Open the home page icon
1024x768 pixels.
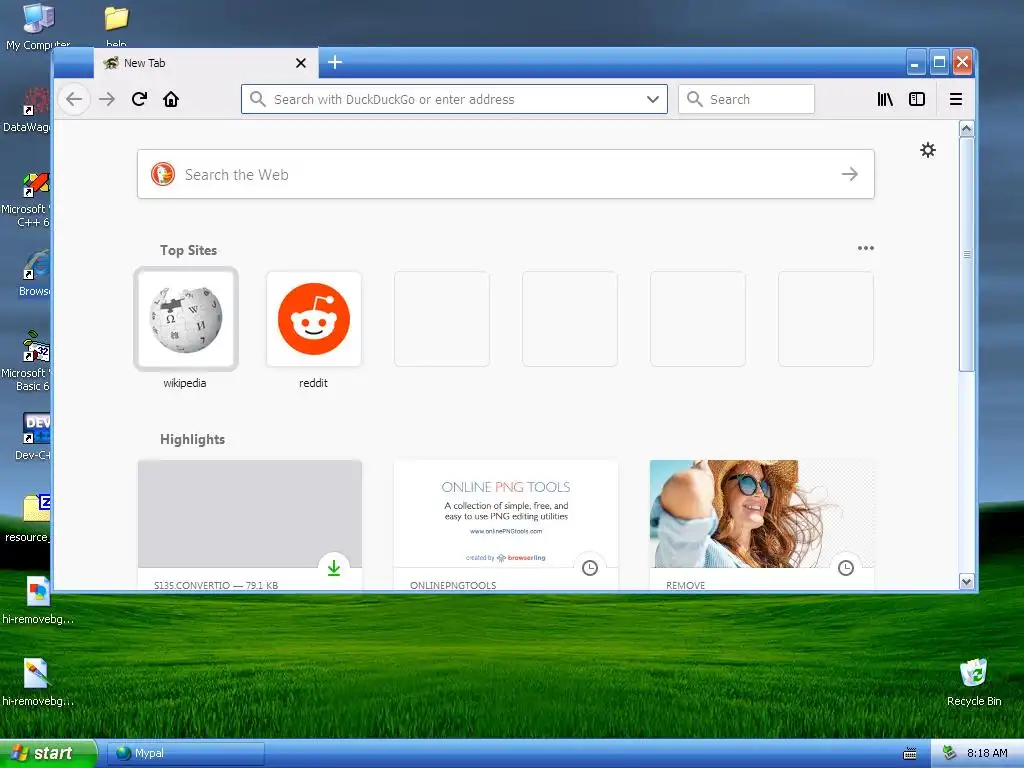(171, 99)
